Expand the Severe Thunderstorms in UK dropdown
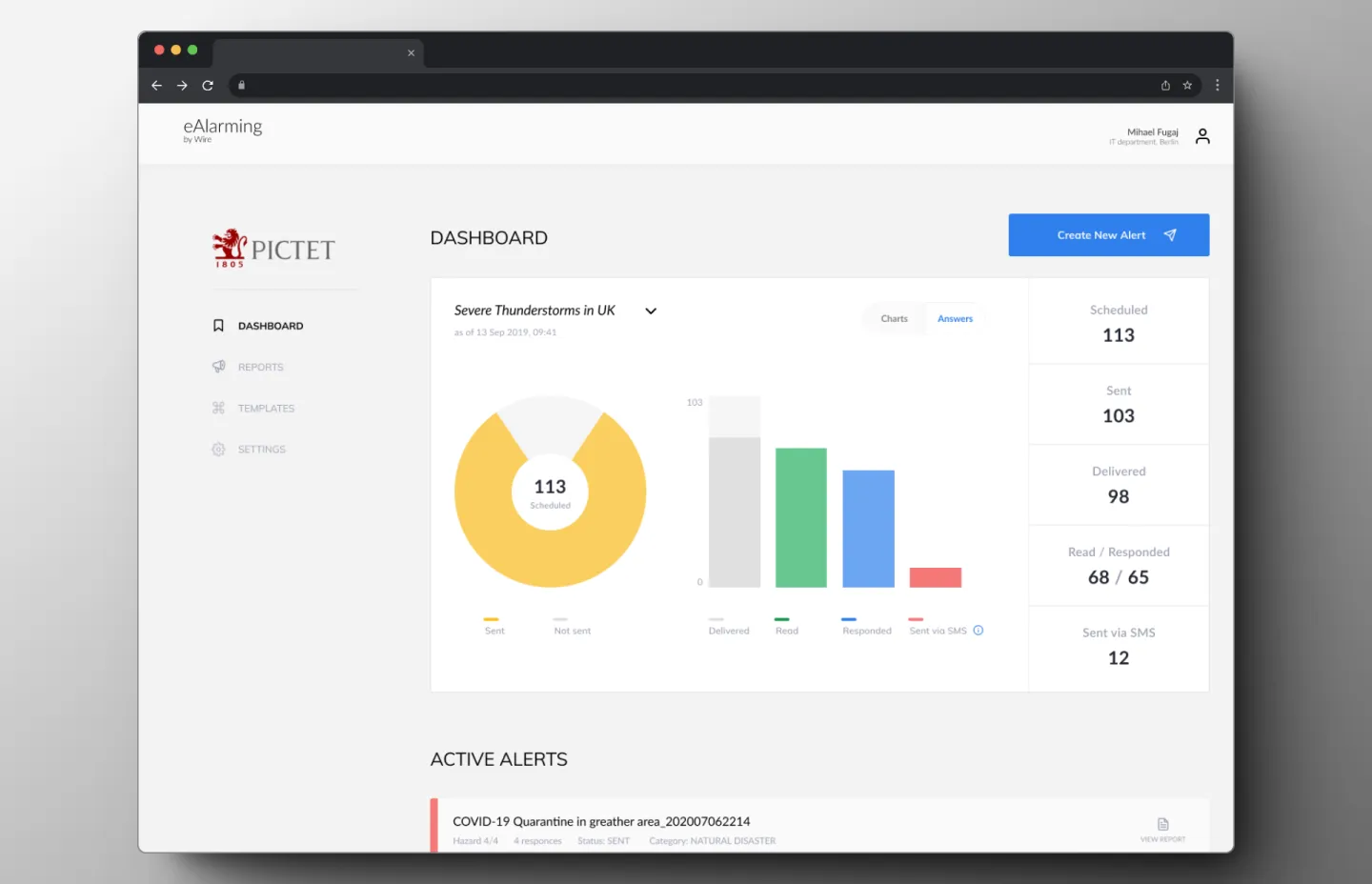This screenshot has width=1372, height=884. point(651,311)
